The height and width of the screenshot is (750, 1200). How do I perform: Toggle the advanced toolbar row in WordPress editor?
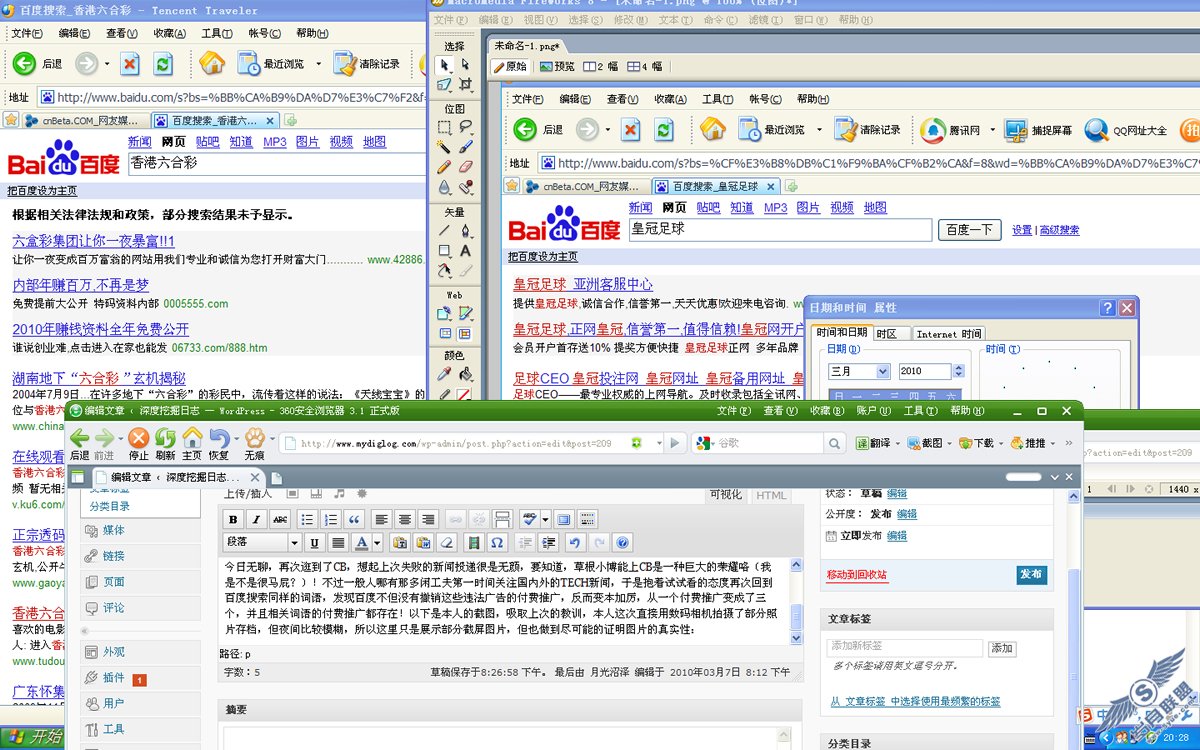[588, 519]
